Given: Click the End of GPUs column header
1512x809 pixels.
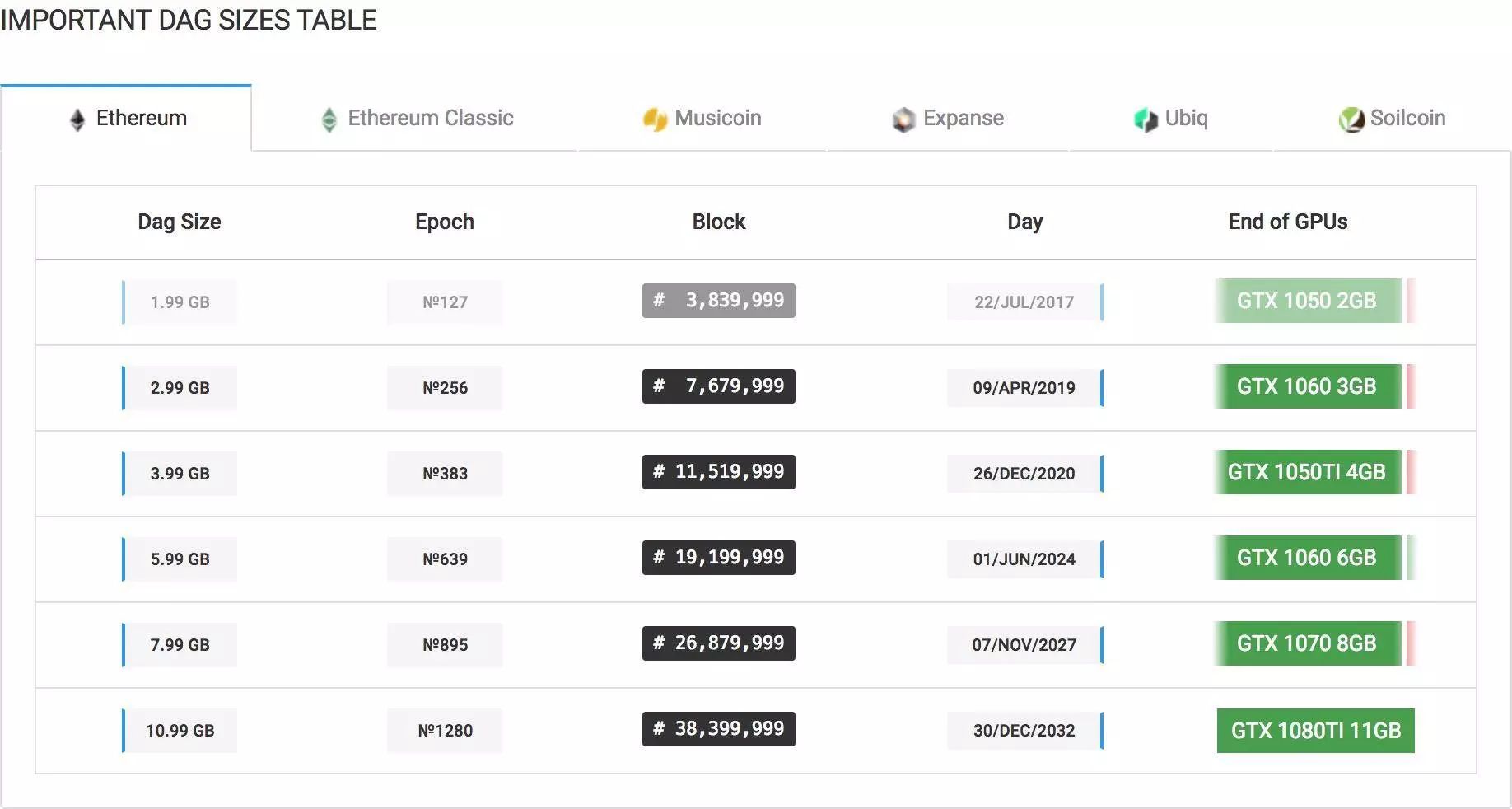Looking at the screenshot, I should [x=1288, y=222].
